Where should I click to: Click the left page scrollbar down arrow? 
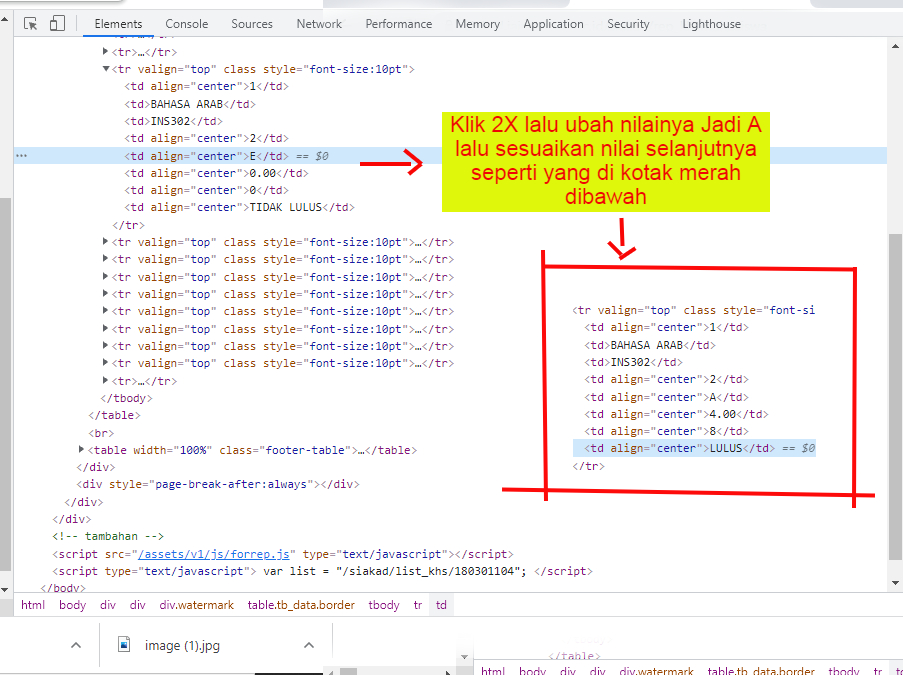[x=5, y=589]
